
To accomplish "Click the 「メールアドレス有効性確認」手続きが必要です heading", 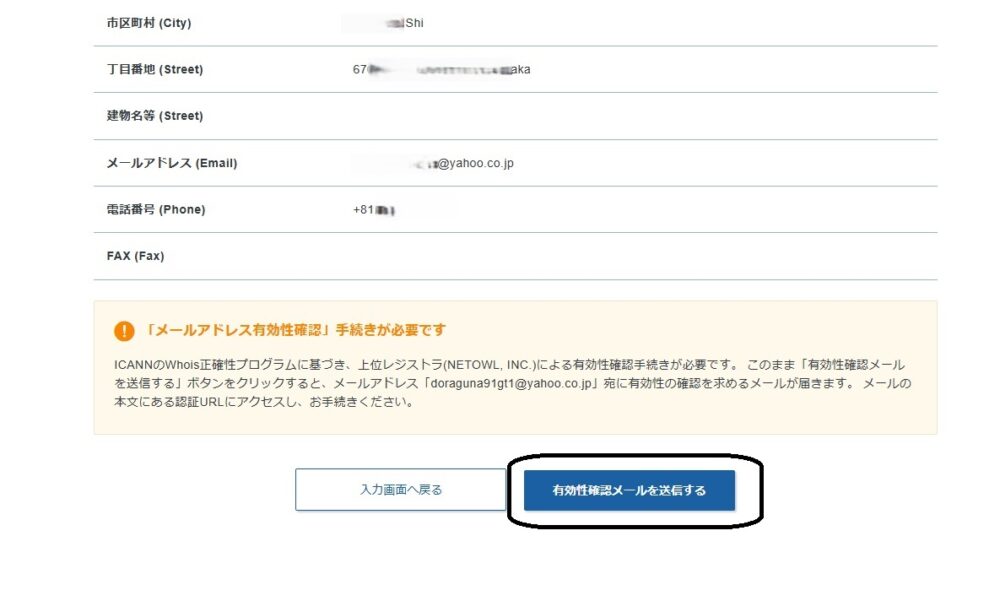I will pyautogui.click(x=294, y=330).
